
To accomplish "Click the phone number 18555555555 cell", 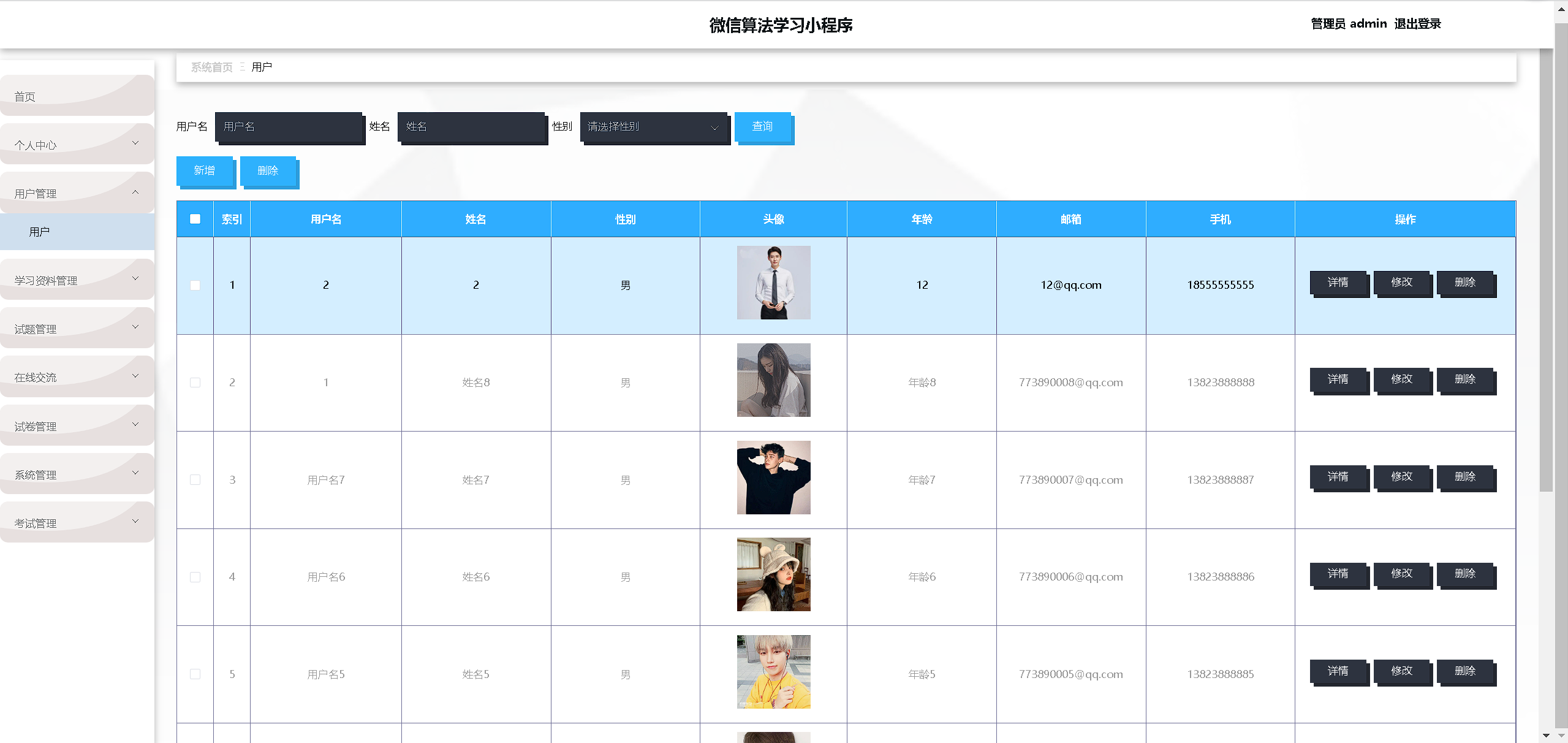I will 1221,285.
